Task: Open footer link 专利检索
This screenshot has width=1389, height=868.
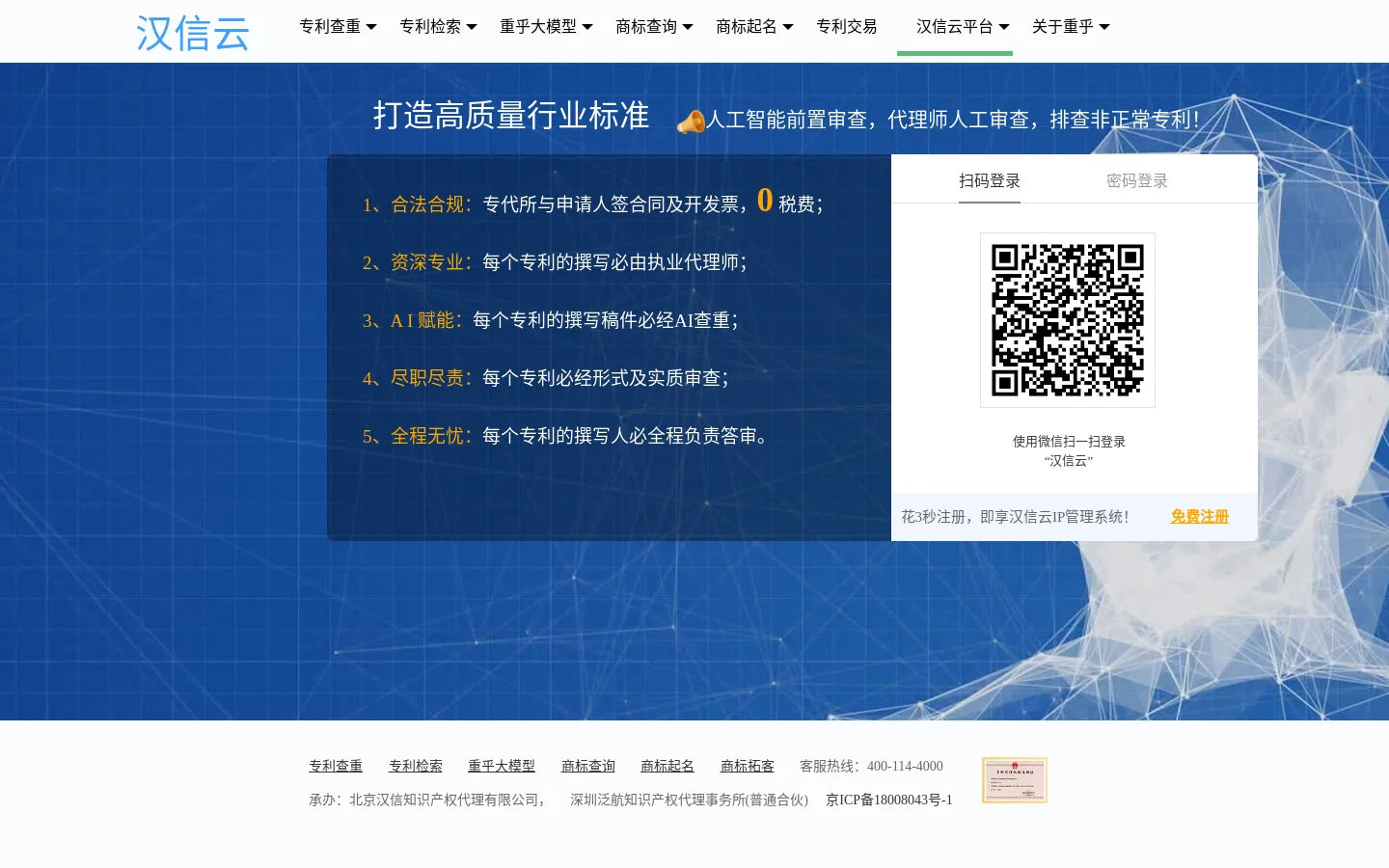Action: [x=416, y=766]
